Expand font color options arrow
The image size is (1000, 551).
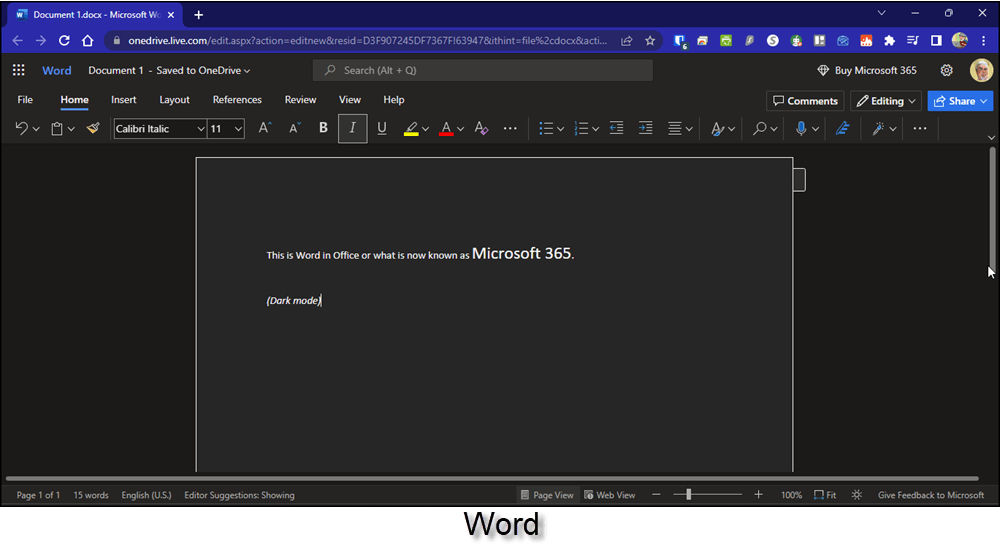[460, 129]
